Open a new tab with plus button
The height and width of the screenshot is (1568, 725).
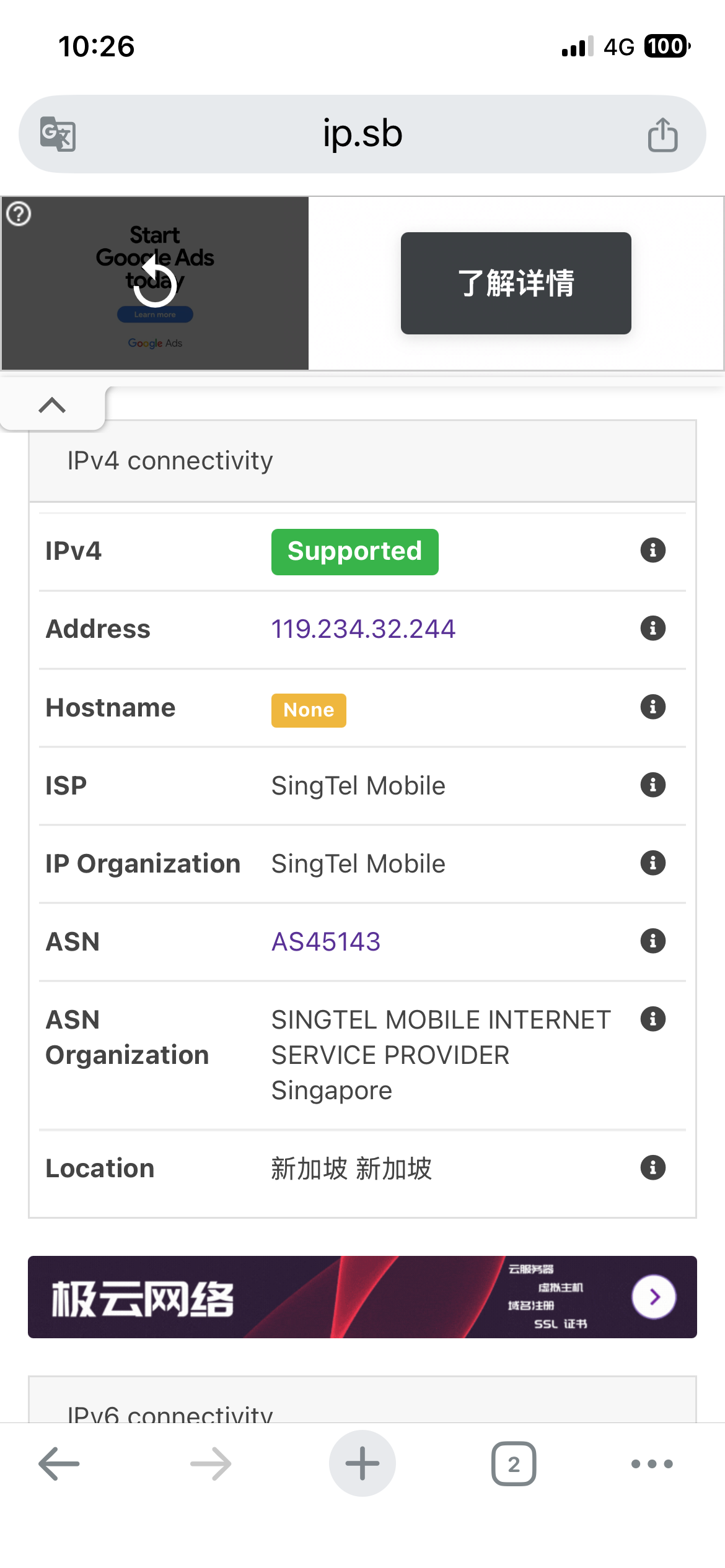click(362, 1463)
